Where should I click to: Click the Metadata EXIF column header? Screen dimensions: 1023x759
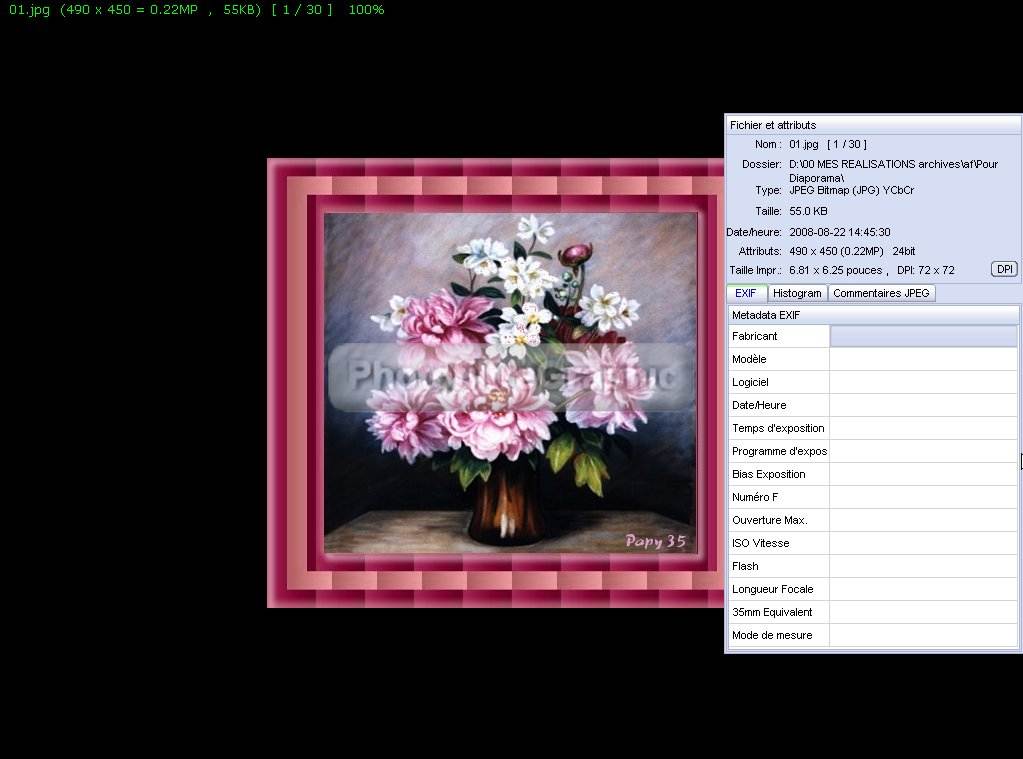[872, 315]
